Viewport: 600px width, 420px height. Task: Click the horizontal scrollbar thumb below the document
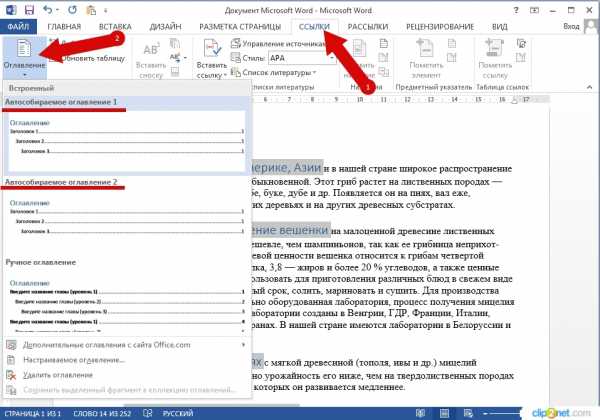[x=212, y=405]
